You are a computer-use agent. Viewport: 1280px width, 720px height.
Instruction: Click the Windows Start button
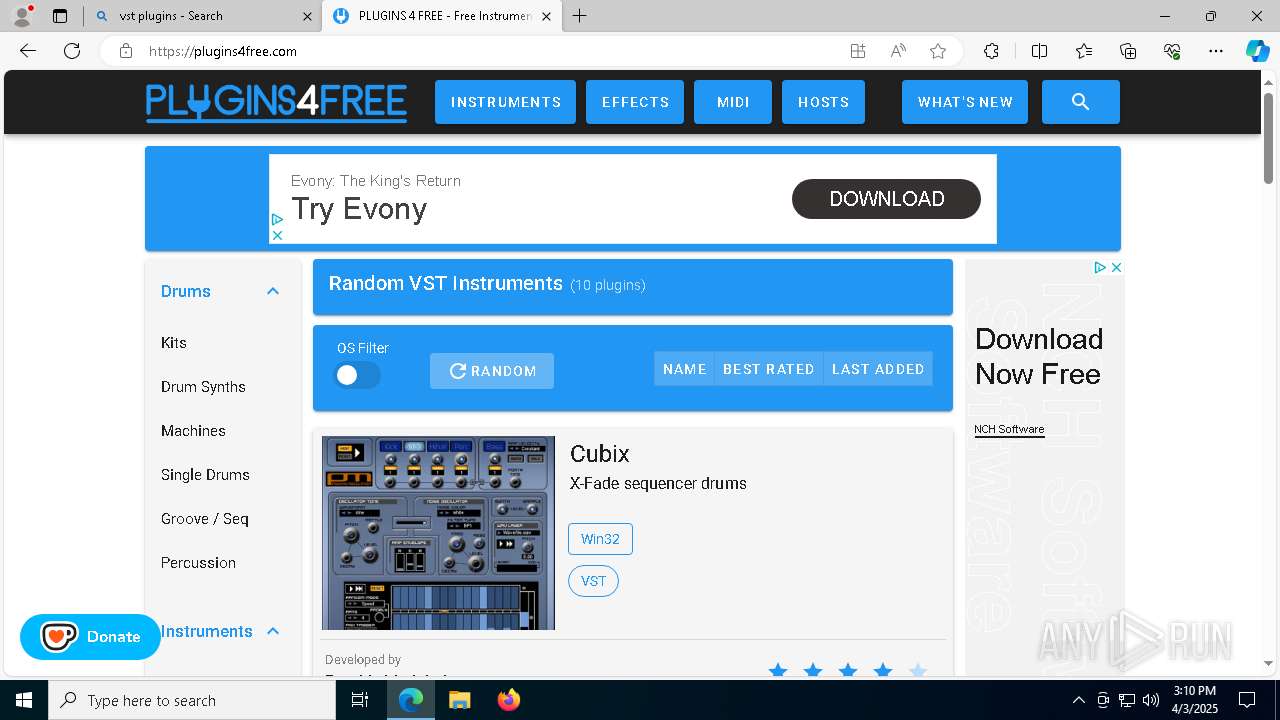[x=24, y=700]
